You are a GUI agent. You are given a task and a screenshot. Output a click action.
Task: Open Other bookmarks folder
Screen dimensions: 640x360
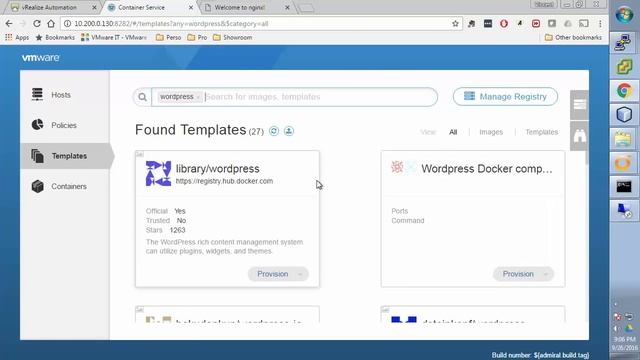573,38
